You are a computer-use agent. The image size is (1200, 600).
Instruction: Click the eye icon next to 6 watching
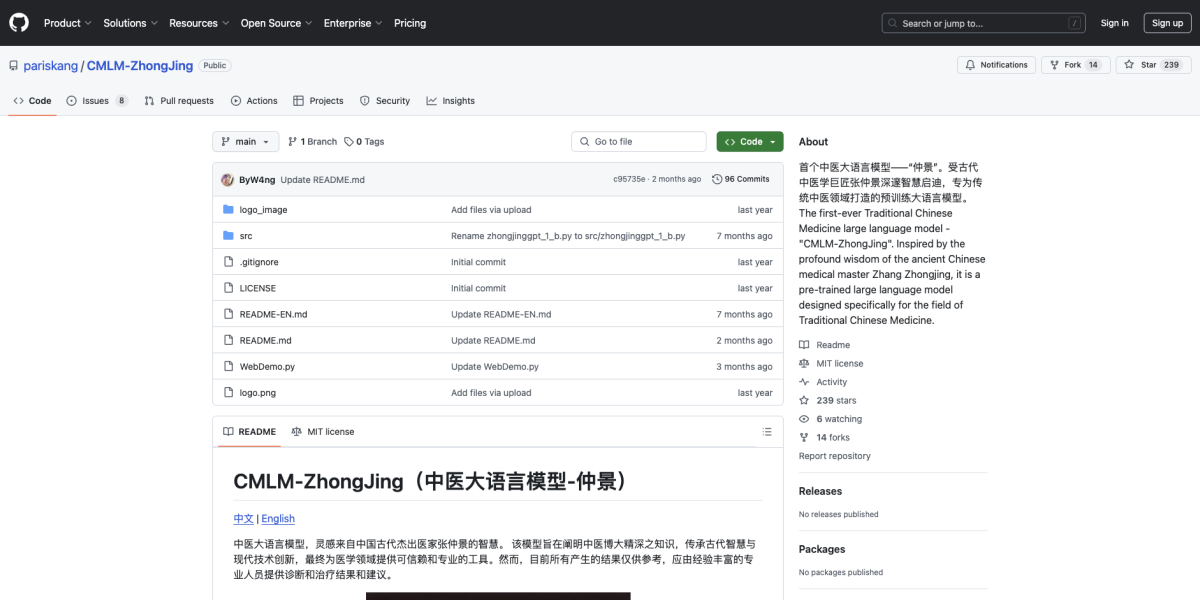(x=803, y=418)
